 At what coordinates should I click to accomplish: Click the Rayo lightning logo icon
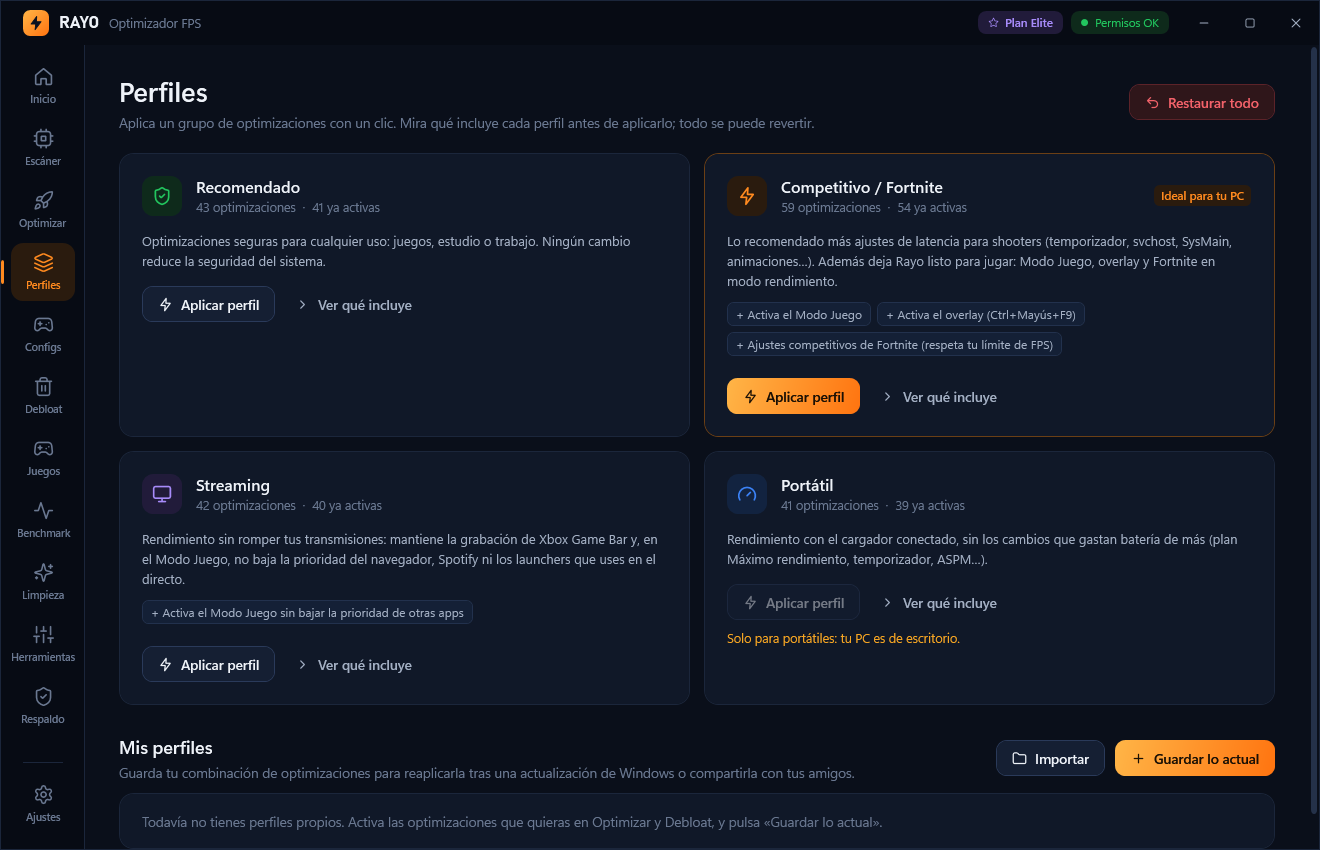click(36, 22)
